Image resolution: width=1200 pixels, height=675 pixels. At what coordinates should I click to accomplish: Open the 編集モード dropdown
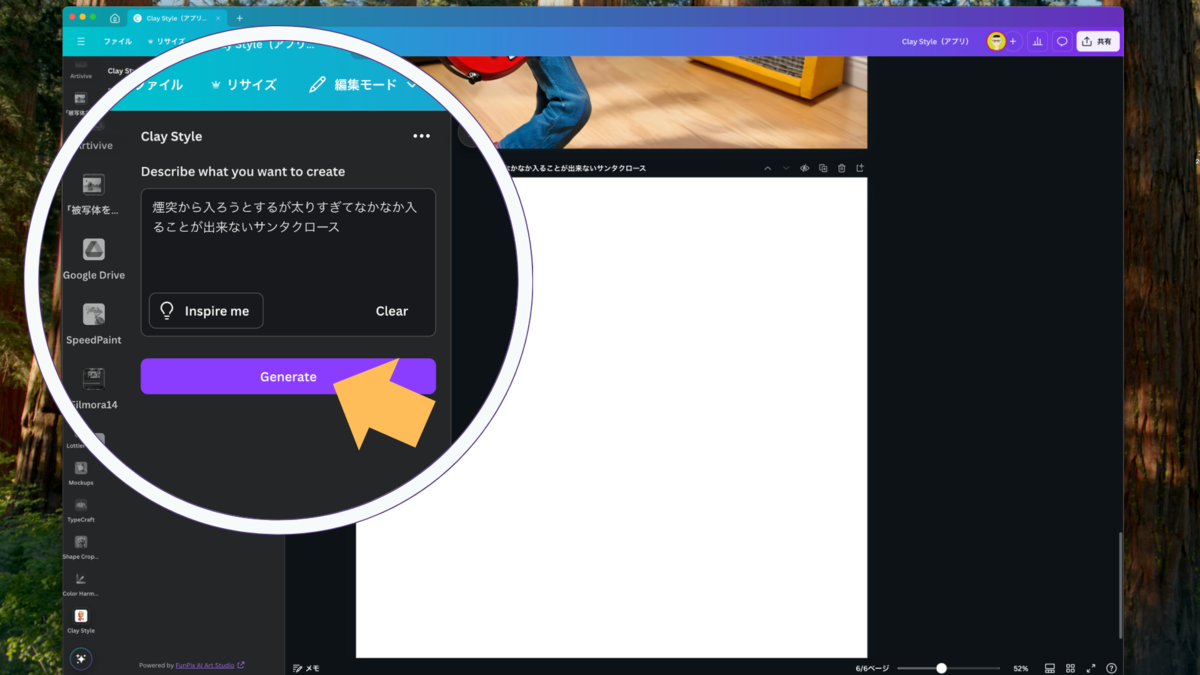(362, 85)
